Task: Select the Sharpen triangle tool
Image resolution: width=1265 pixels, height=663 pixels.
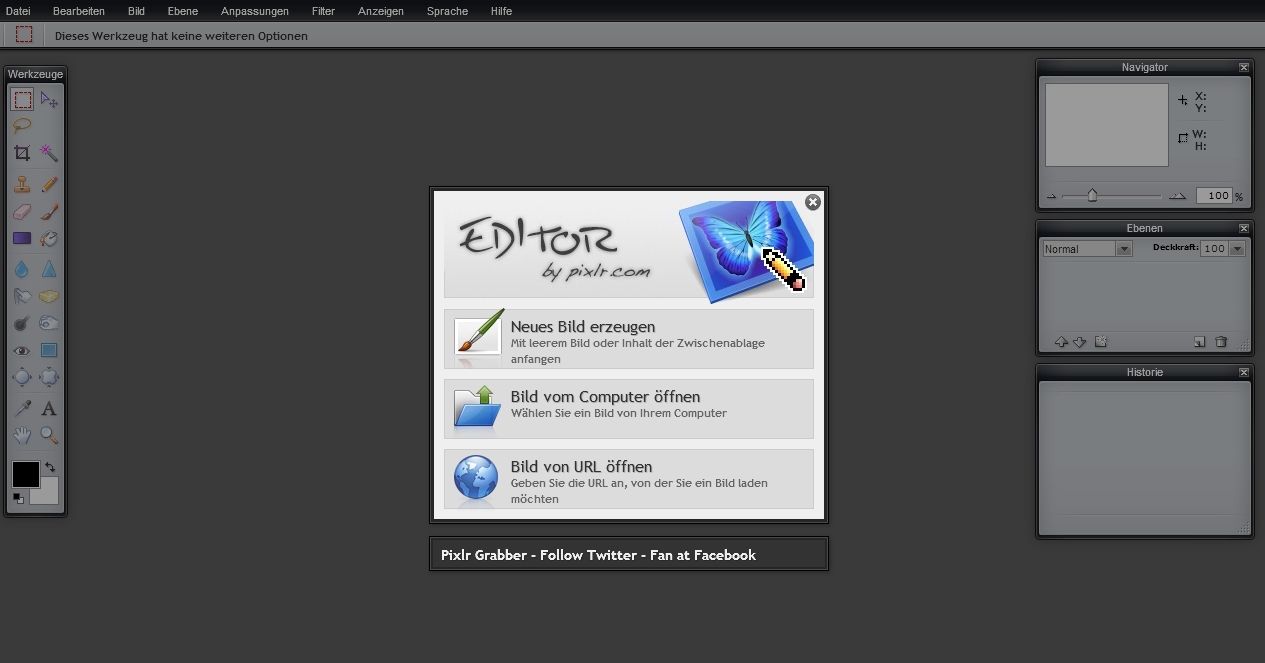Action: [x=49, y=269]
